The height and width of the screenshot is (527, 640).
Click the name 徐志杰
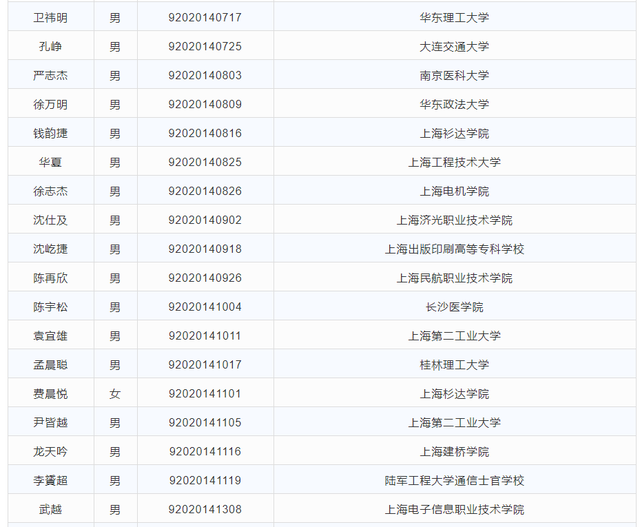(x=50, y=191)
